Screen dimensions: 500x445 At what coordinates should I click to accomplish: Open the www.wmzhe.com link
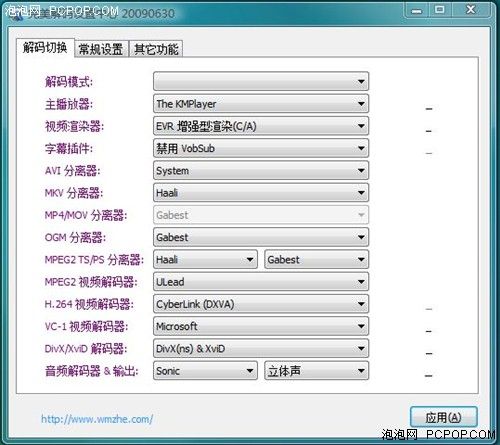(97, 419)
